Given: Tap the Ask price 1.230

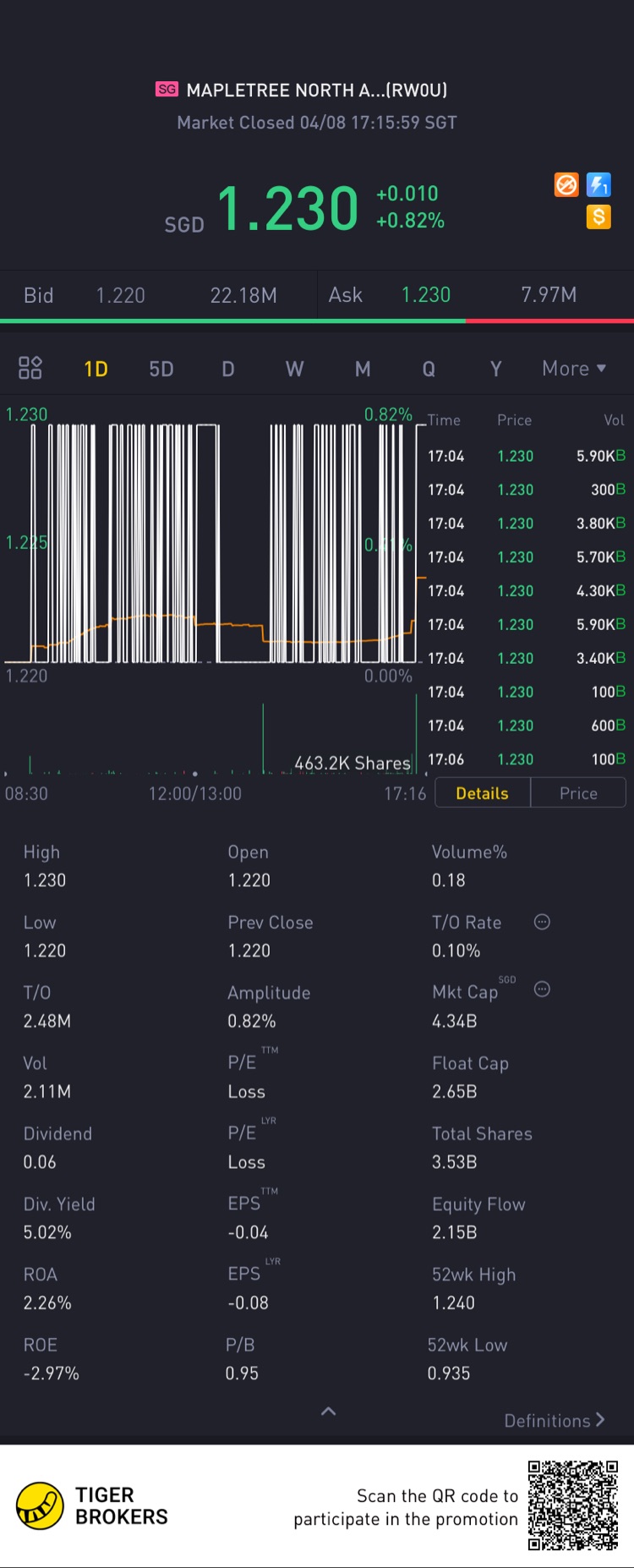Looking at the screenshot, I should [x=426, y=295].
